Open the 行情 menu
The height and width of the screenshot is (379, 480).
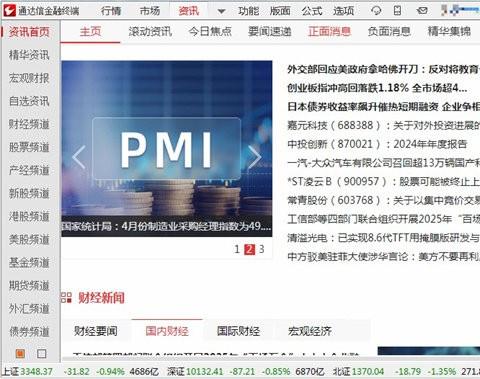pos(111,11)
